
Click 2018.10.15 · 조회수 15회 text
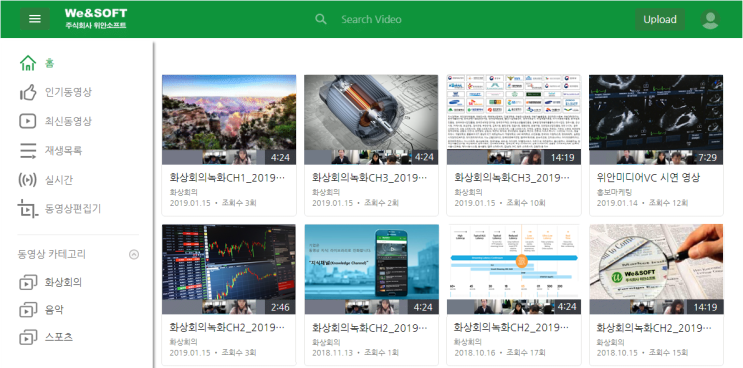click(x=642, y=353)
